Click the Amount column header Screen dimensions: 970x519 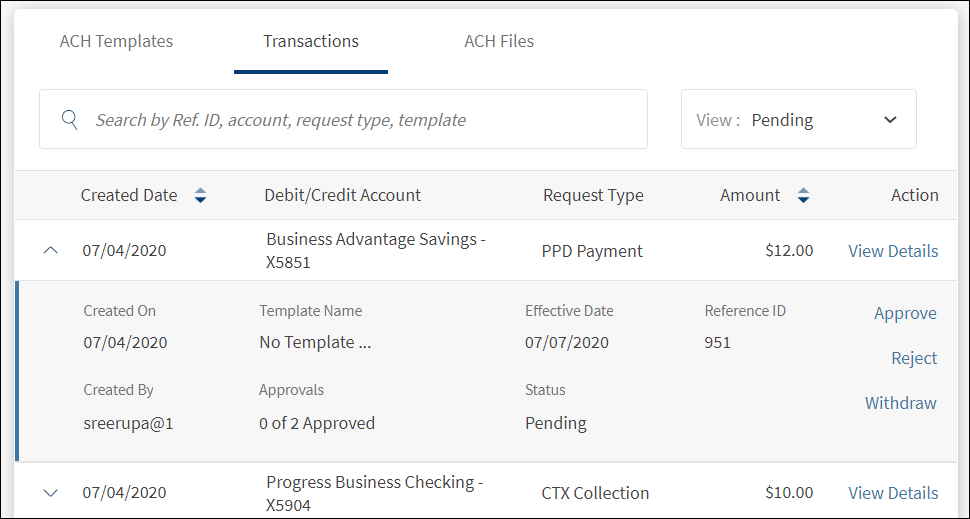point(749,196)
